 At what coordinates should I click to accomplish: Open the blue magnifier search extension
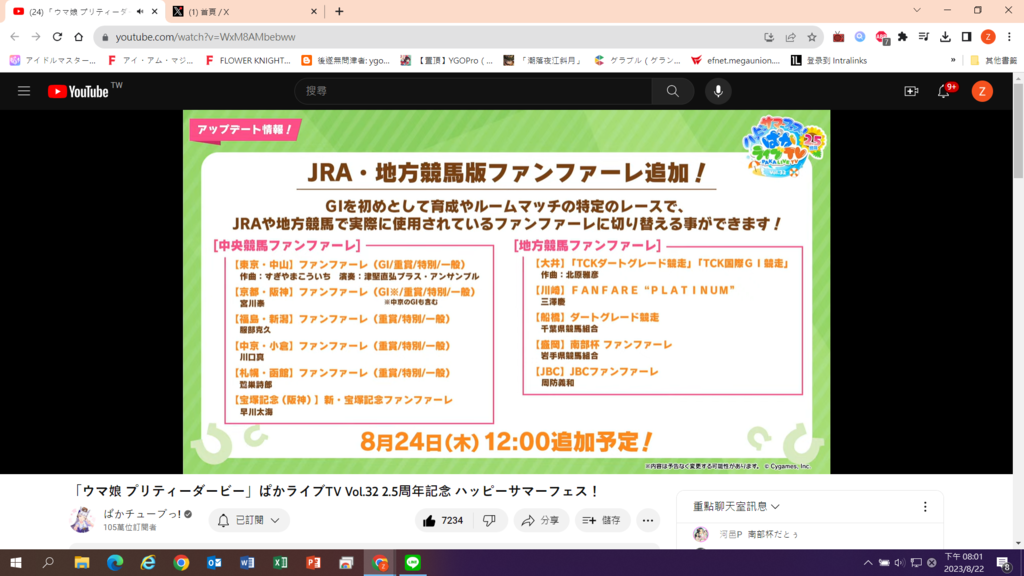(860, 37)
